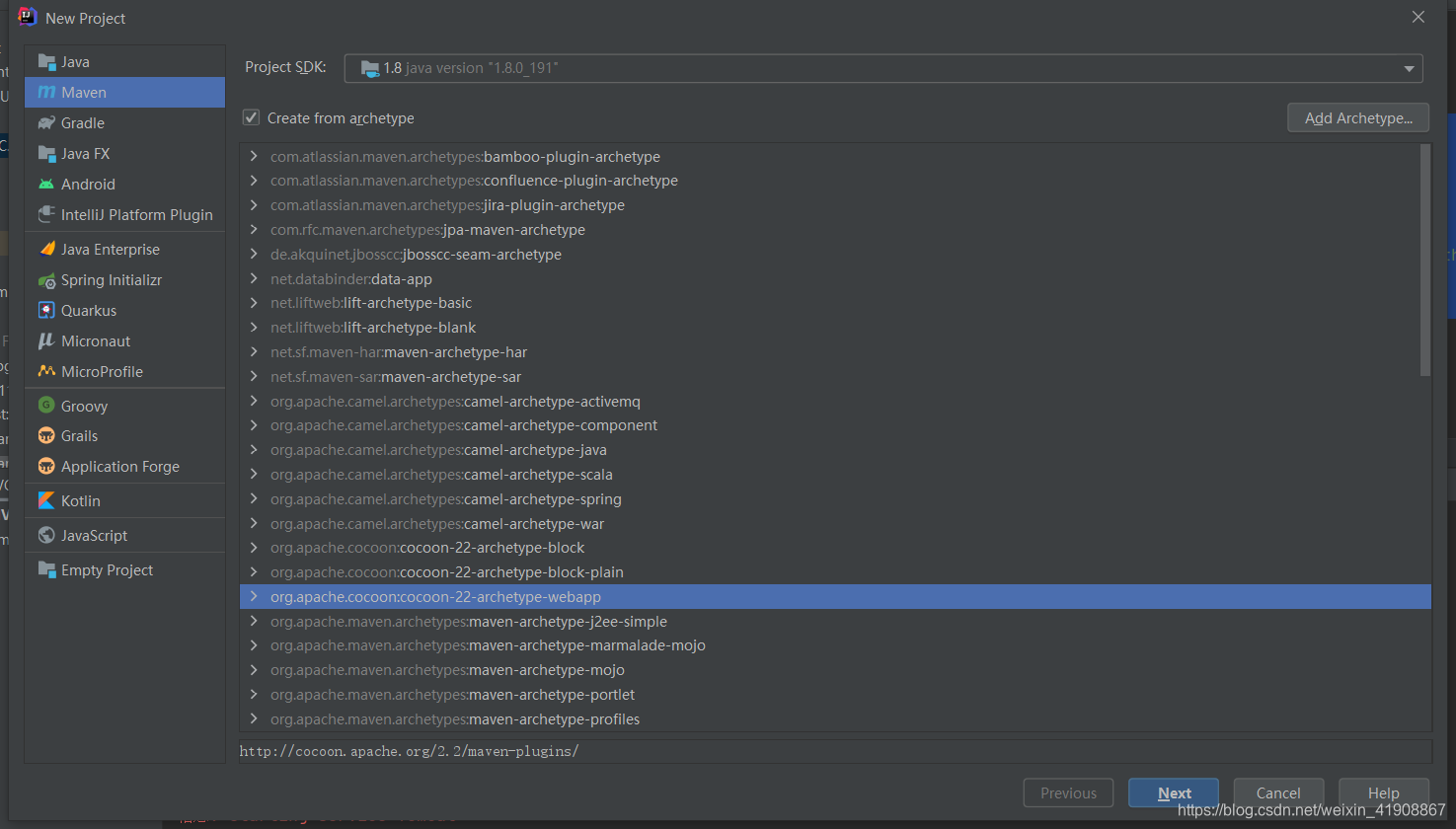Select the Kotlin project type

point(124,501)
